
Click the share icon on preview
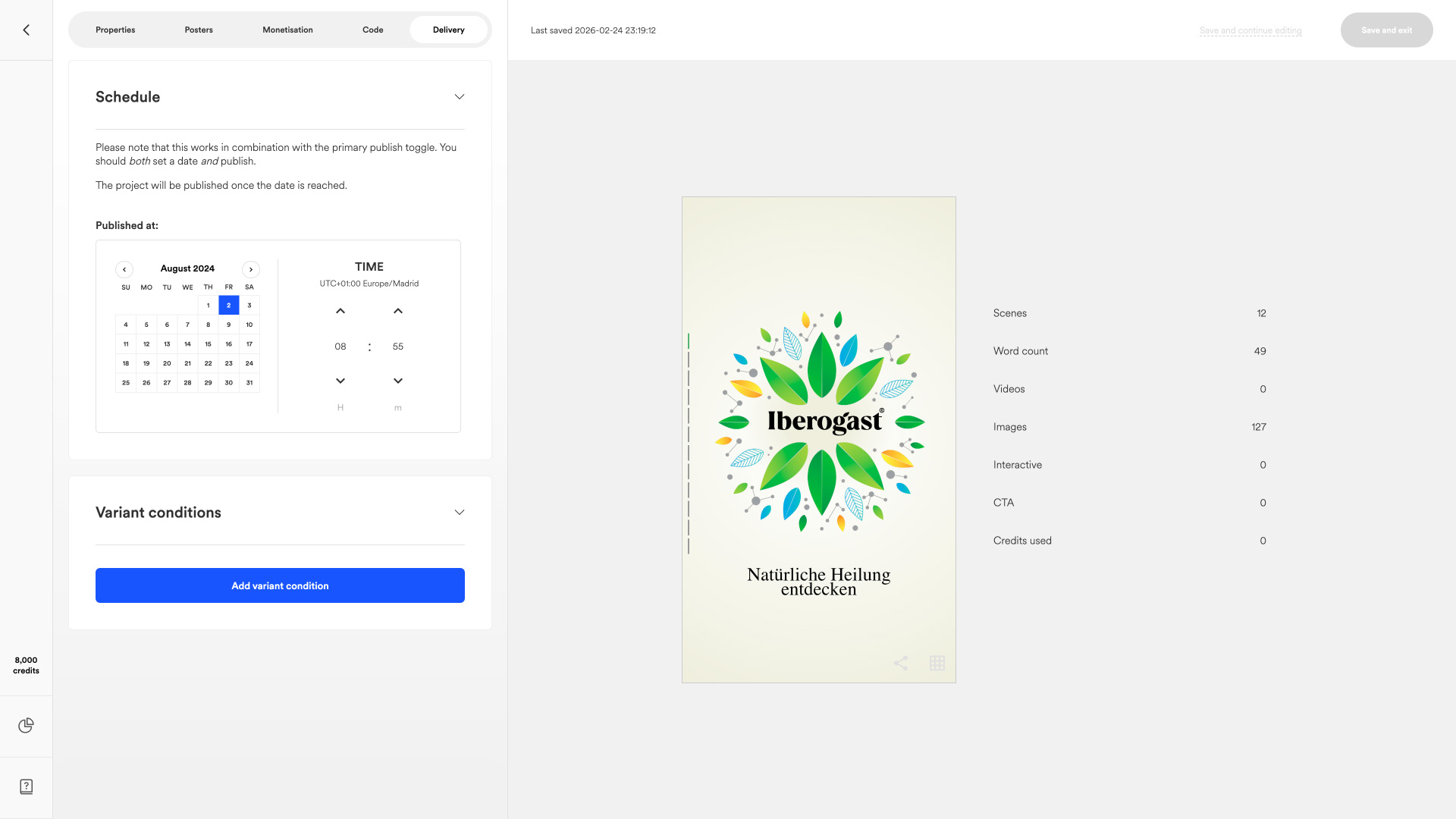(x=901, y=664)
